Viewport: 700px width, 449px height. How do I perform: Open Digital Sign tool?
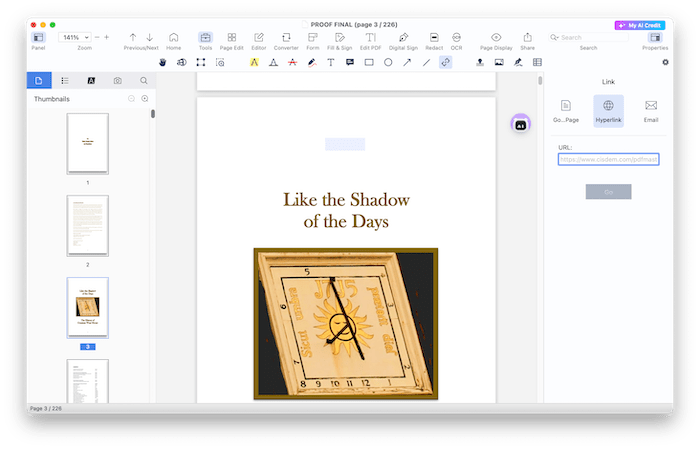coord(403,37)
